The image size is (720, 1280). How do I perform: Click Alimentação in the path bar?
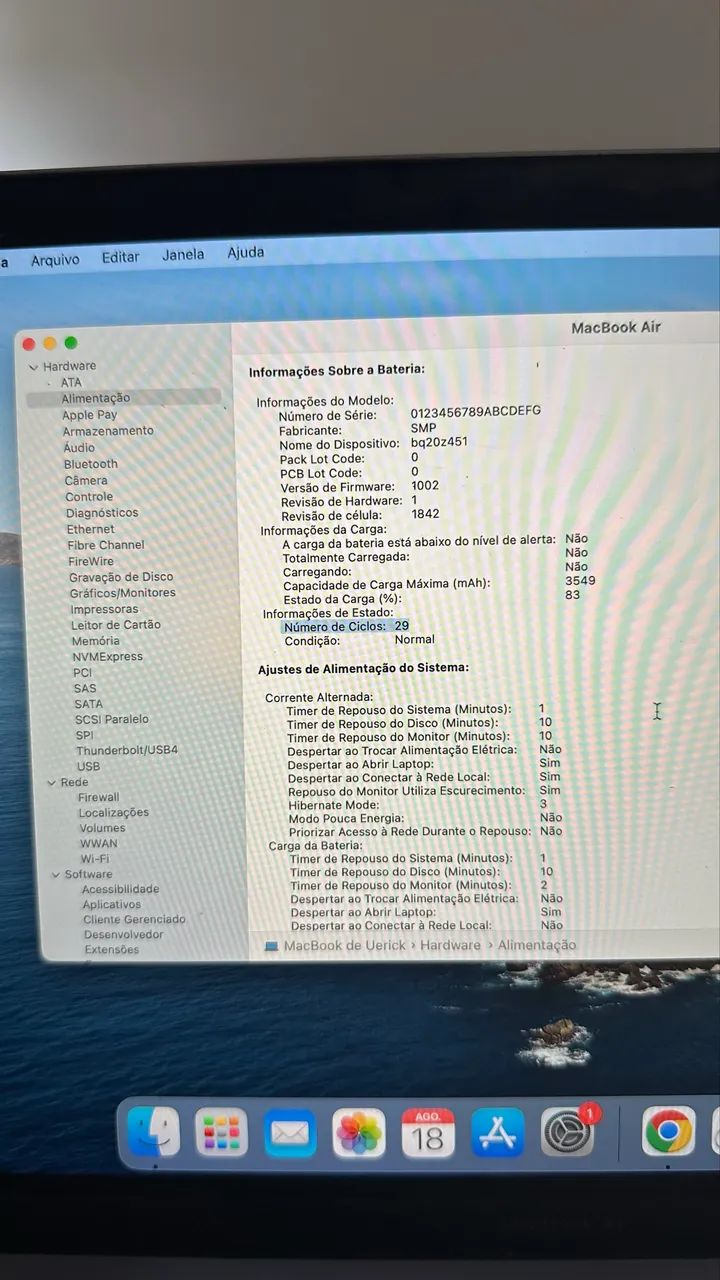pyautogui.click(x=537, y=945)
